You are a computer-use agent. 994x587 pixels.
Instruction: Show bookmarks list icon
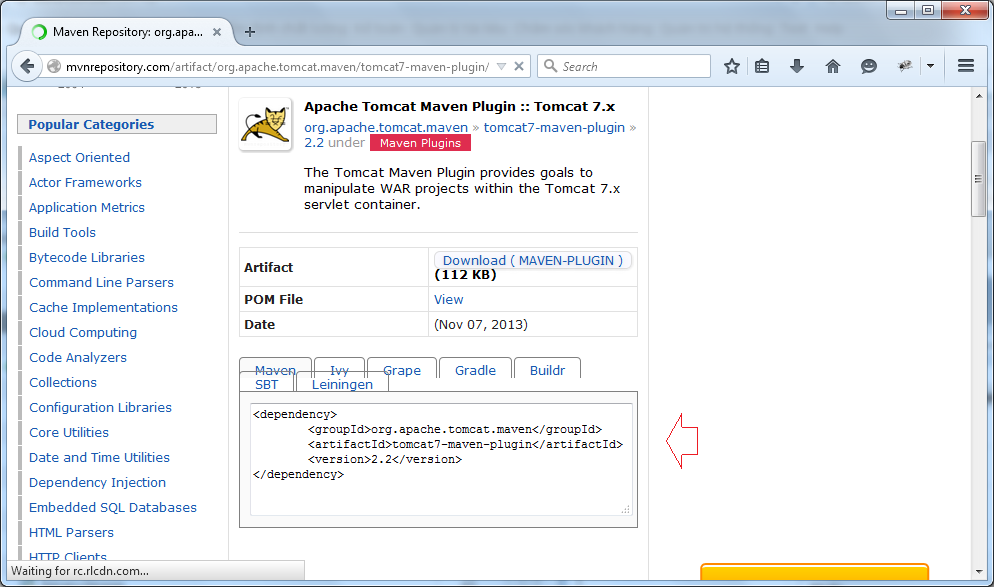[762, 66]
